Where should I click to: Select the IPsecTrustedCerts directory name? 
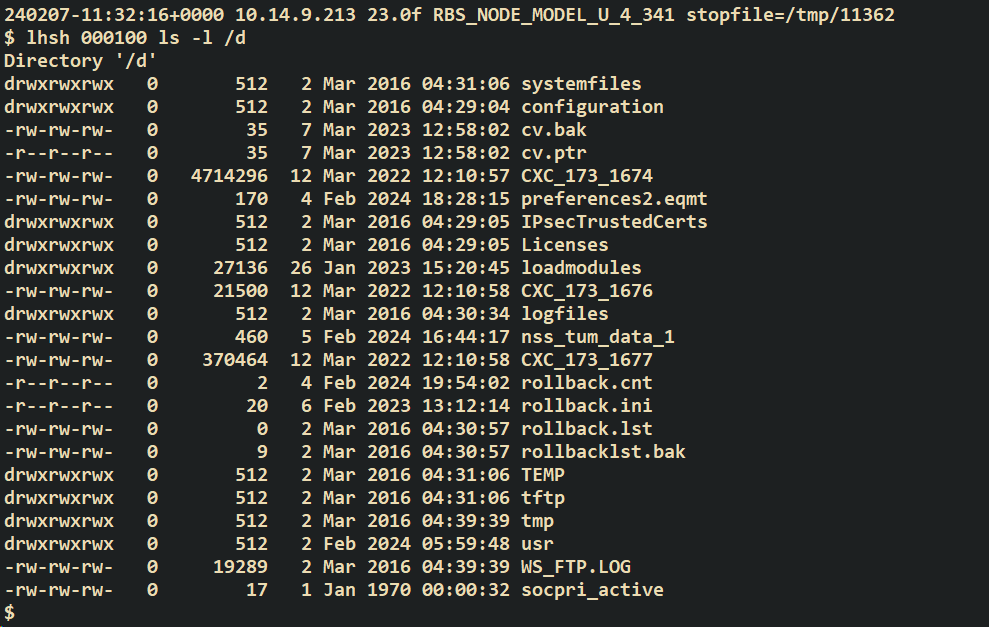coord(614,222)
